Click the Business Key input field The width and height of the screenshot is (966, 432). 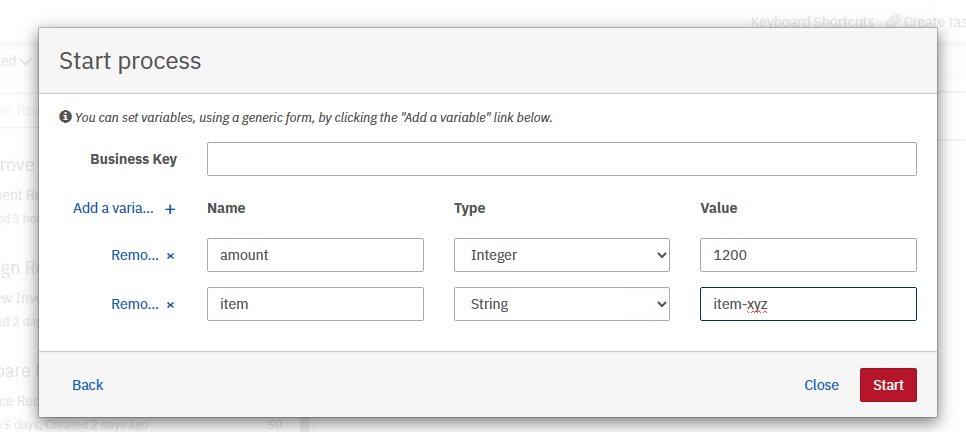coord(561,159)
